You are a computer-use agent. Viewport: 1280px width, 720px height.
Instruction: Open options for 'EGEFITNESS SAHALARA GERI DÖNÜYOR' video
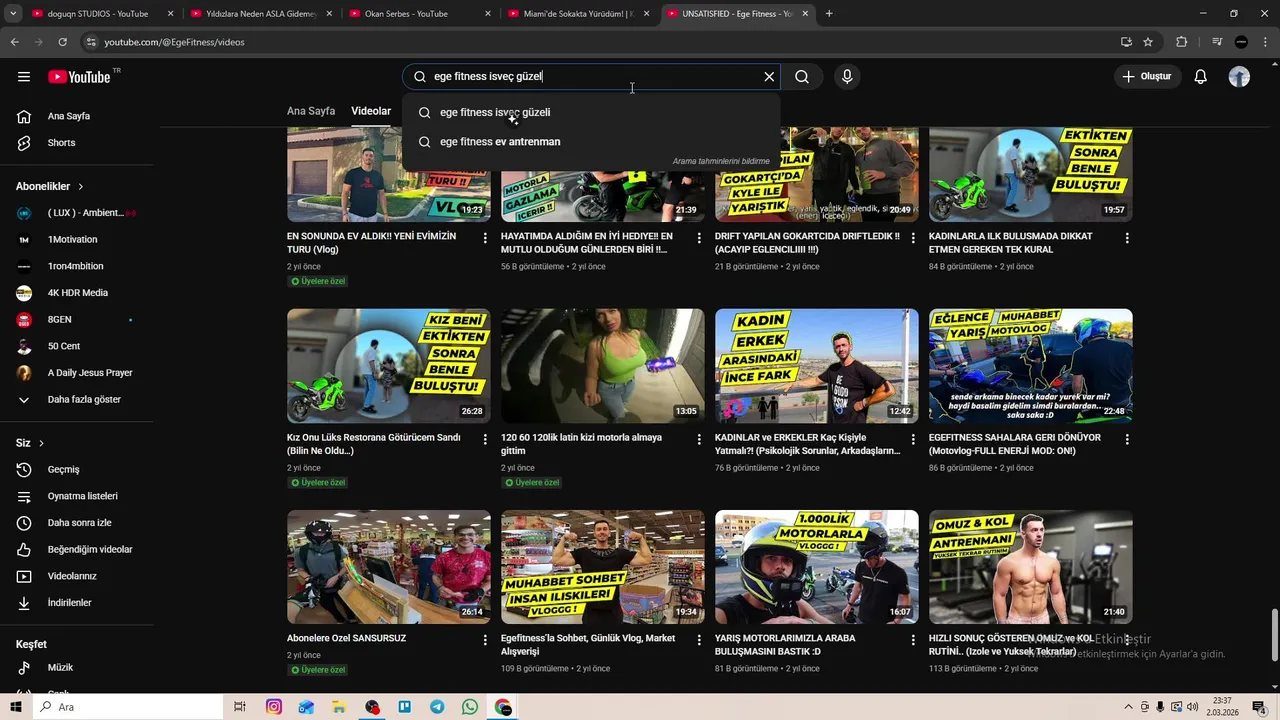[1127, 440]
